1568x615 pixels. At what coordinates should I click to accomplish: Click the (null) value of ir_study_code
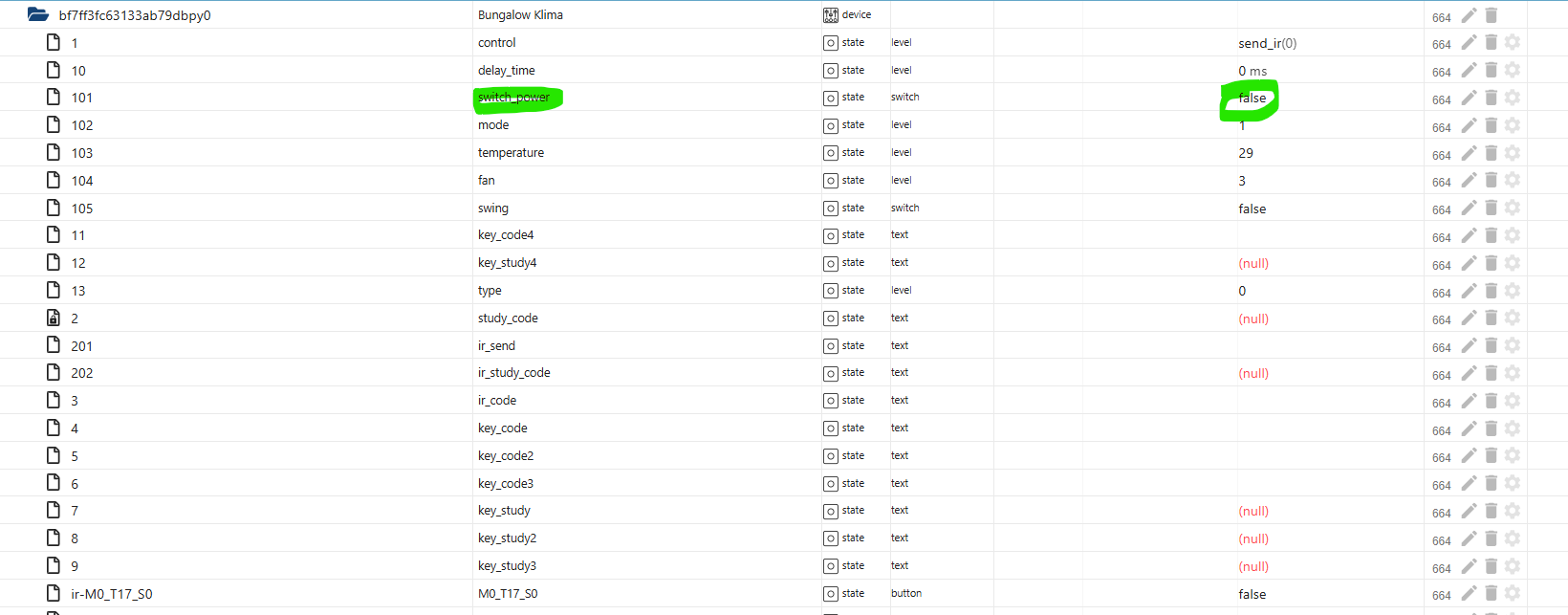(1253, 373)
